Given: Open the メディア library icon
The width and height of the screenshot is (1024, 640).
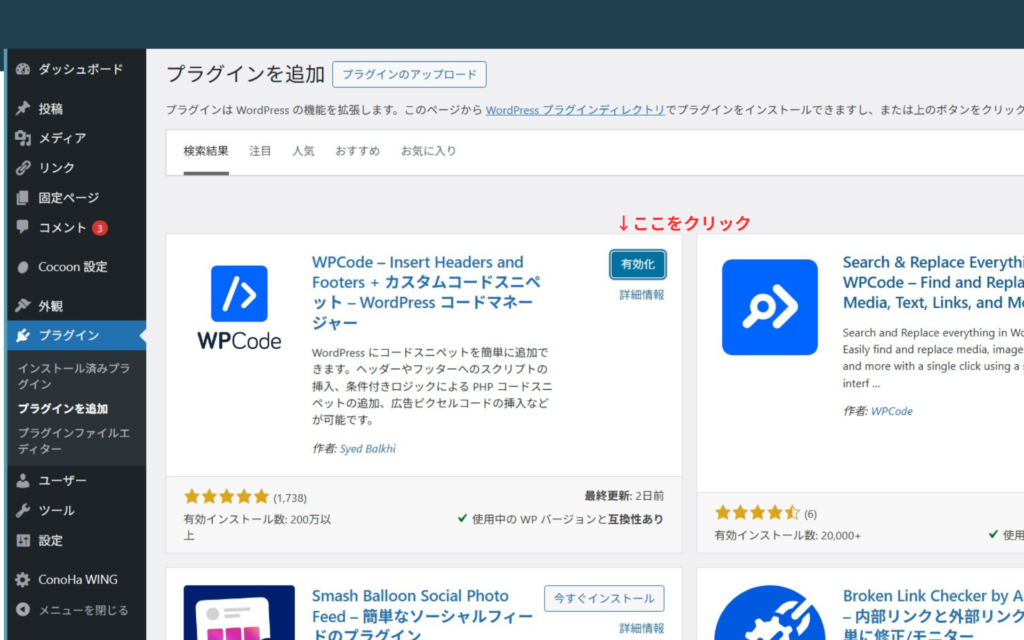Looking at the screenshot, I should [24, 138].
